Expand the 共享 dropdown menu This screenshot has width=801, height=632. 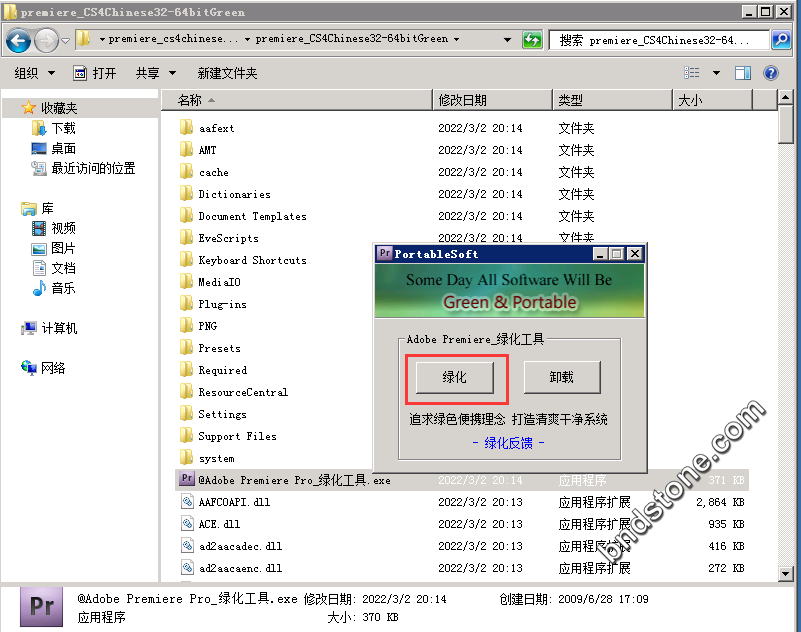pos(155,73)
